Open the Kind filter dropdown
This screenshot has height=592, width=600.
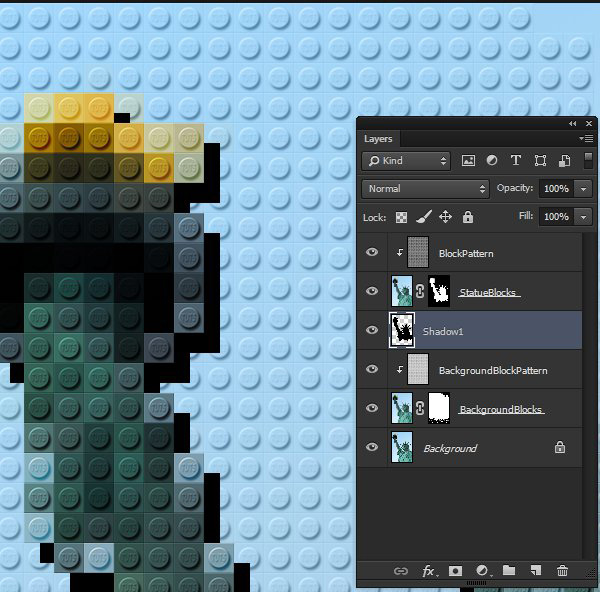[406, 161]
